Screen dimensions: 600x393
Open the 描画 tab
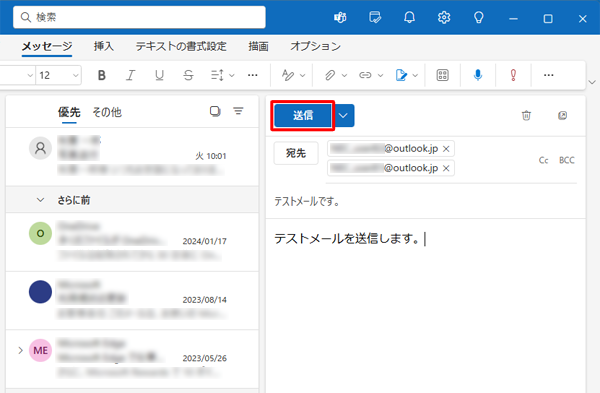[258, 47]
